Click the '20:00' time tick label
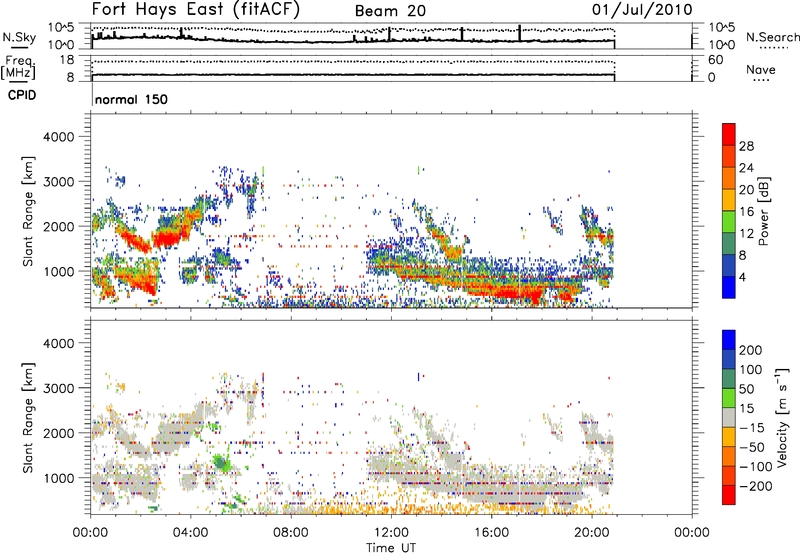This screenshot has height=554, width=800. (x=592, y=533)
